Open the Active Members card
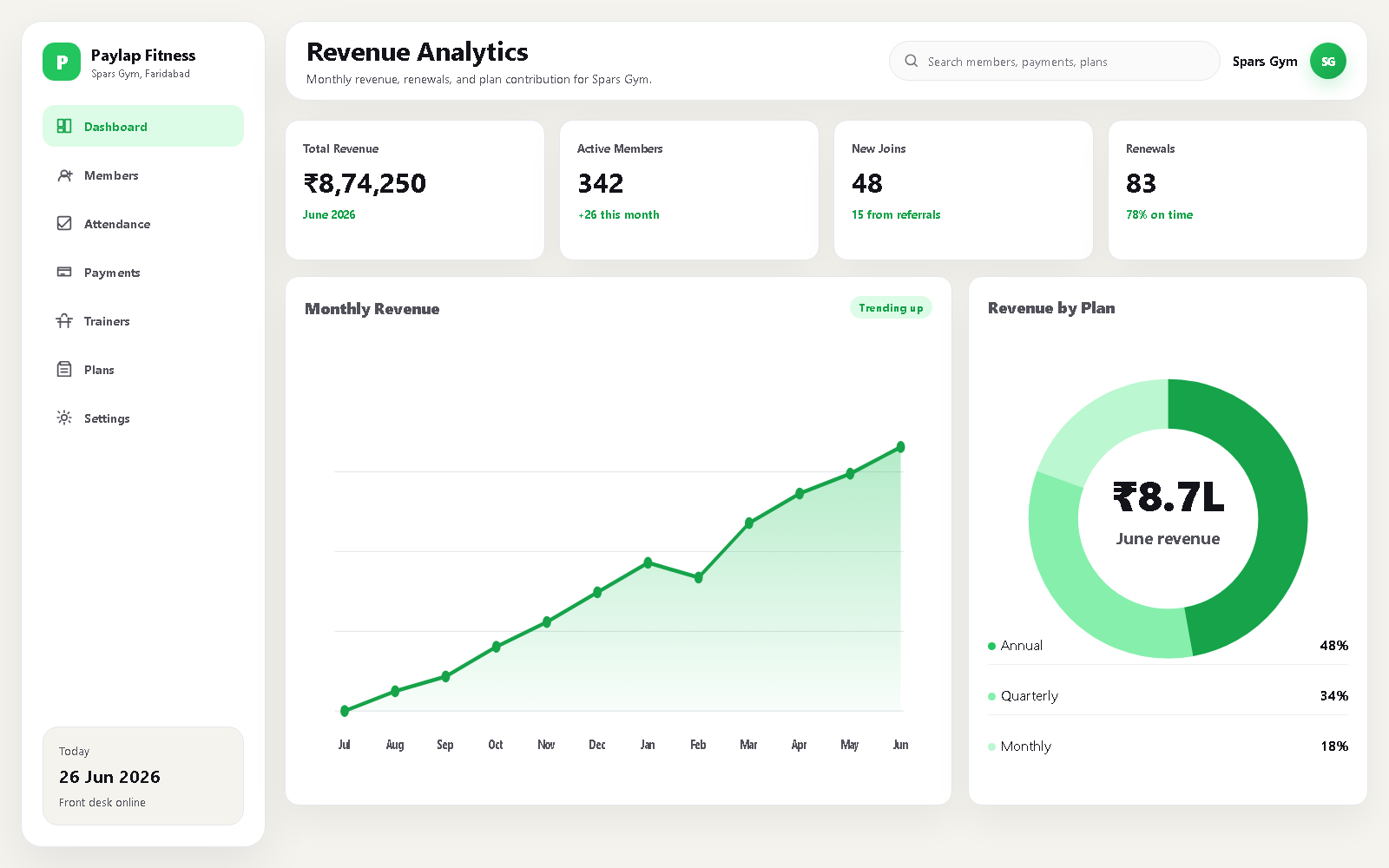The width and height of the screenshot is (1389, 868). [x=689, y=190]
